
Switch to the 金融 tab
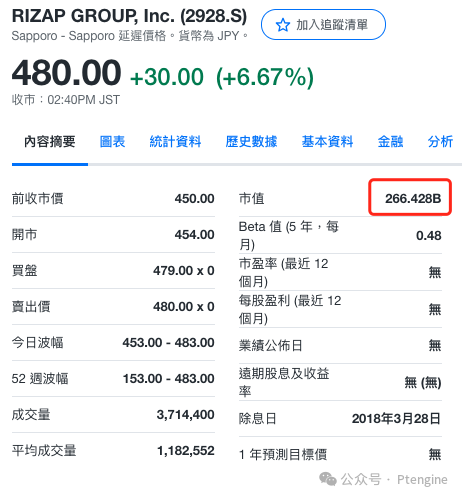(x=390, y=142)
